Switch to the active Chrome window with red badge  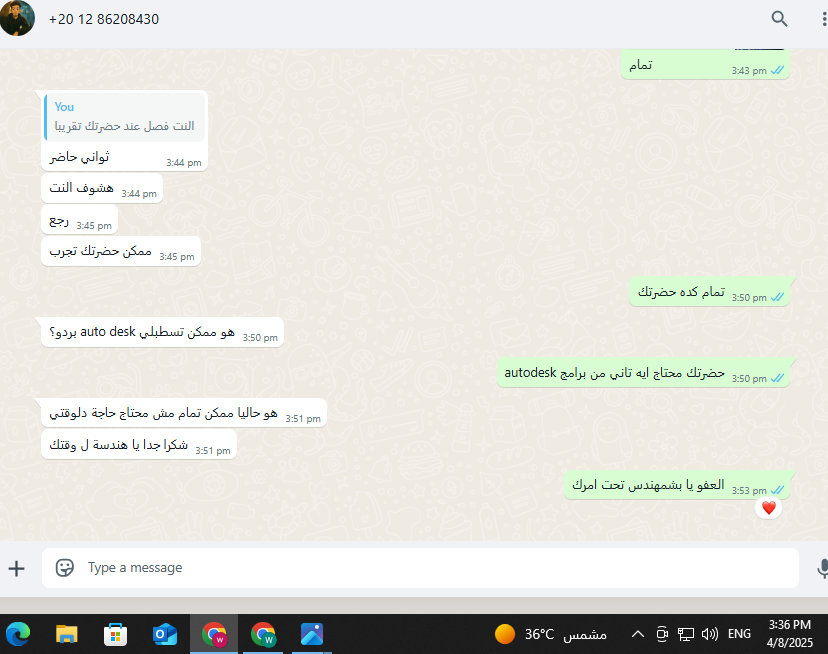pyautogui.click(x=214, y=634)
